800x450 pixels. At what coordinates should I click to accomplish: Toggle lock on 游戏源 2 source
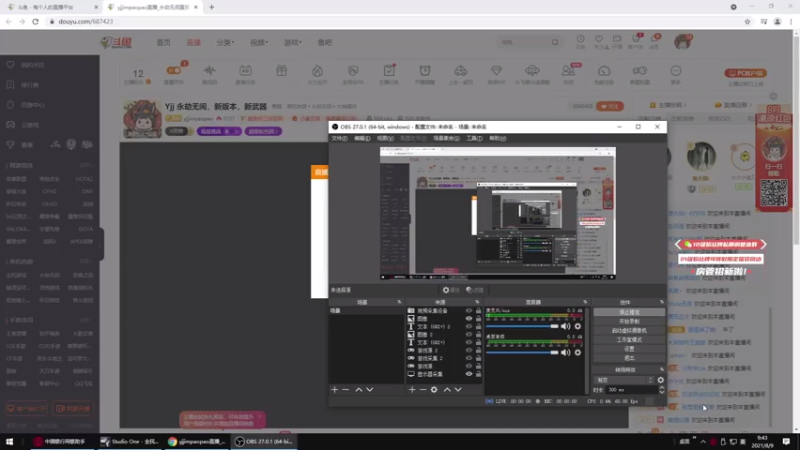pyautogui.click(x=478, y=350)
